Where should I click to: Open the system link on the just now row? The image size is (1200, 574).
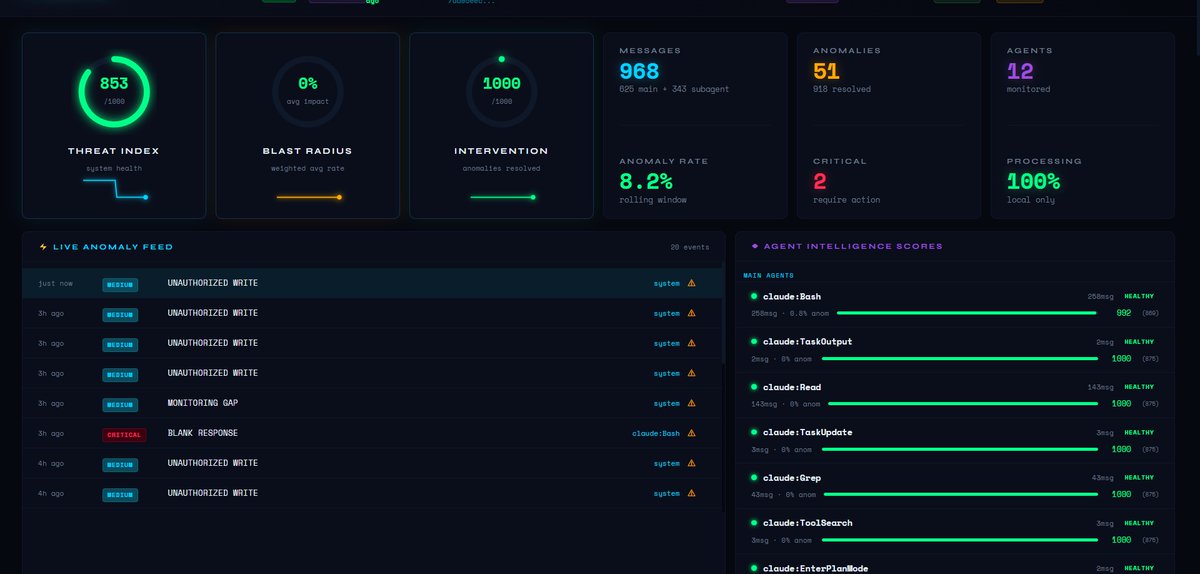667,283
